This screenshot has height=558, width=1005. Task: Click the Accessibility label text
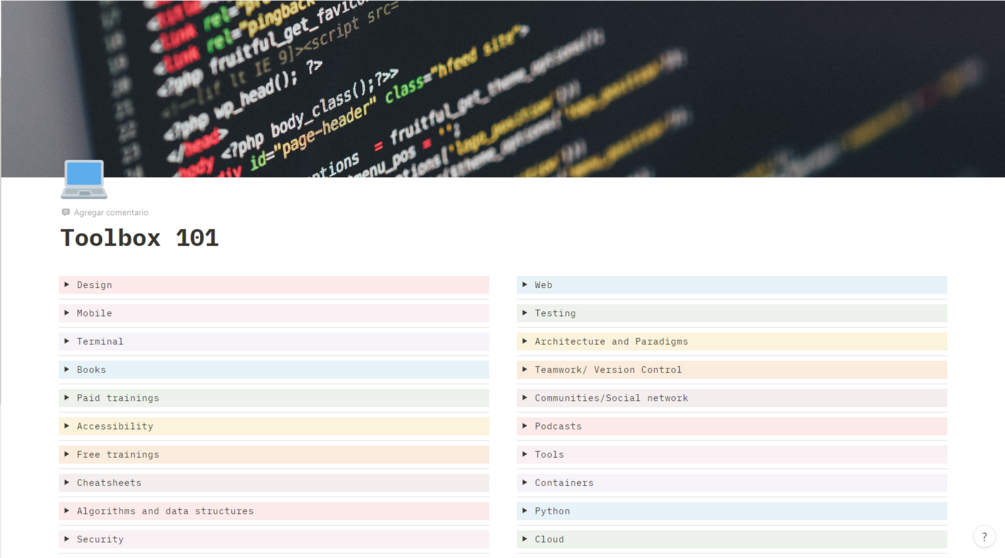click(x=115, y=426)
